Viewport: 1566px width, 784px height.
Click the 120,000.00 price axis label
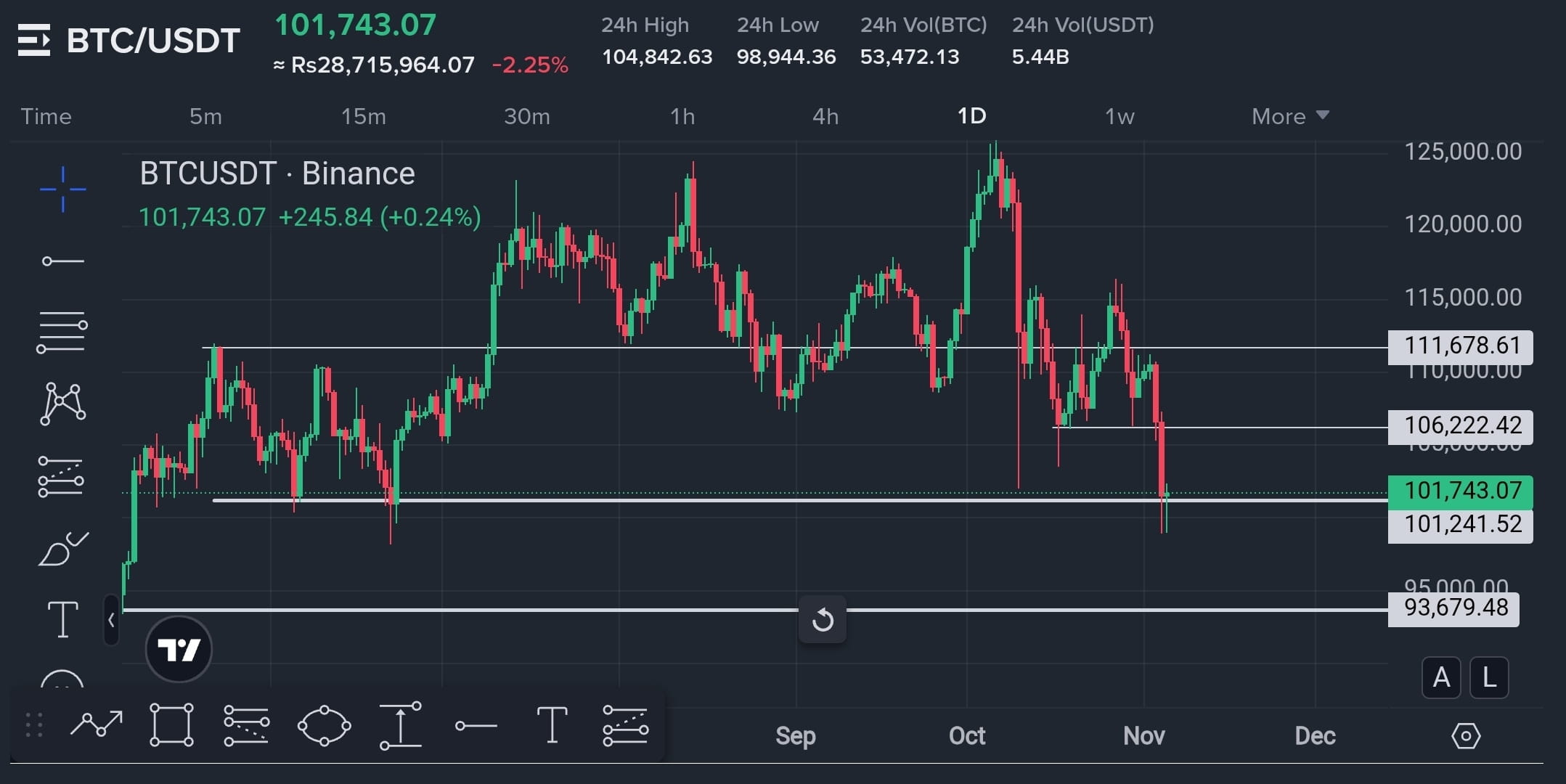click(1463, 224)
